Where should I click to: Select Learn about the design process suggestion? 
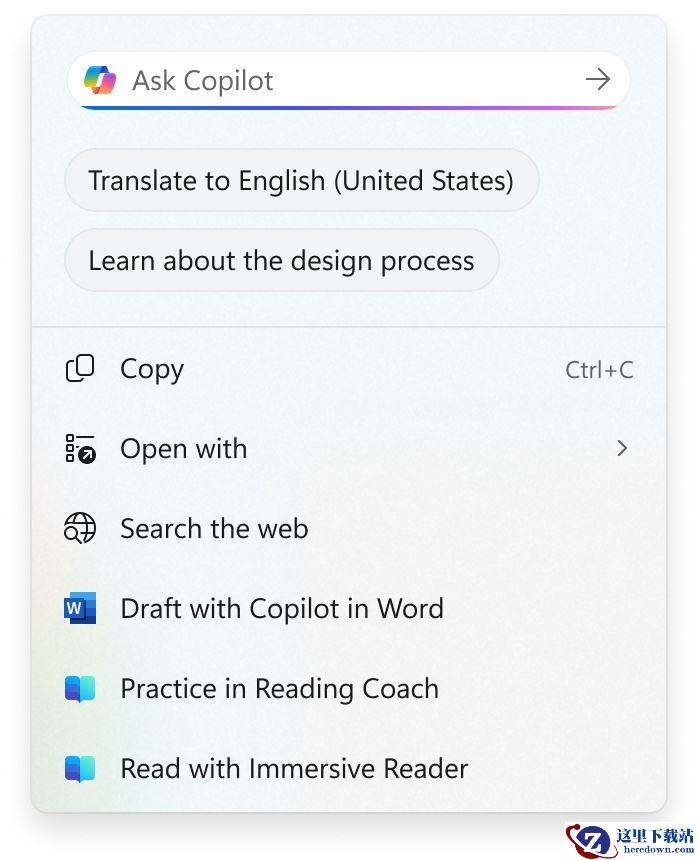click(281, 261)
